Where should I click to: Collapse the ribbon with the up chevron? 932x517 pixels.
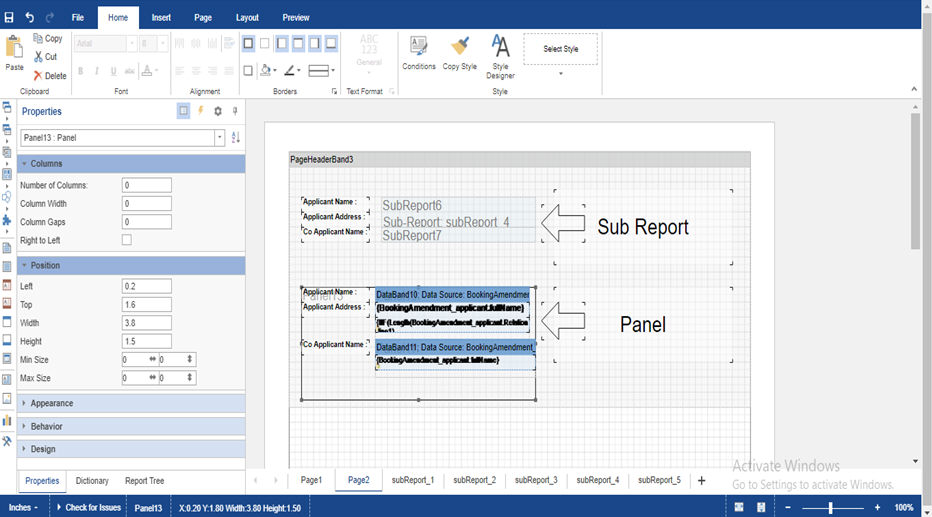coord(914,89)
